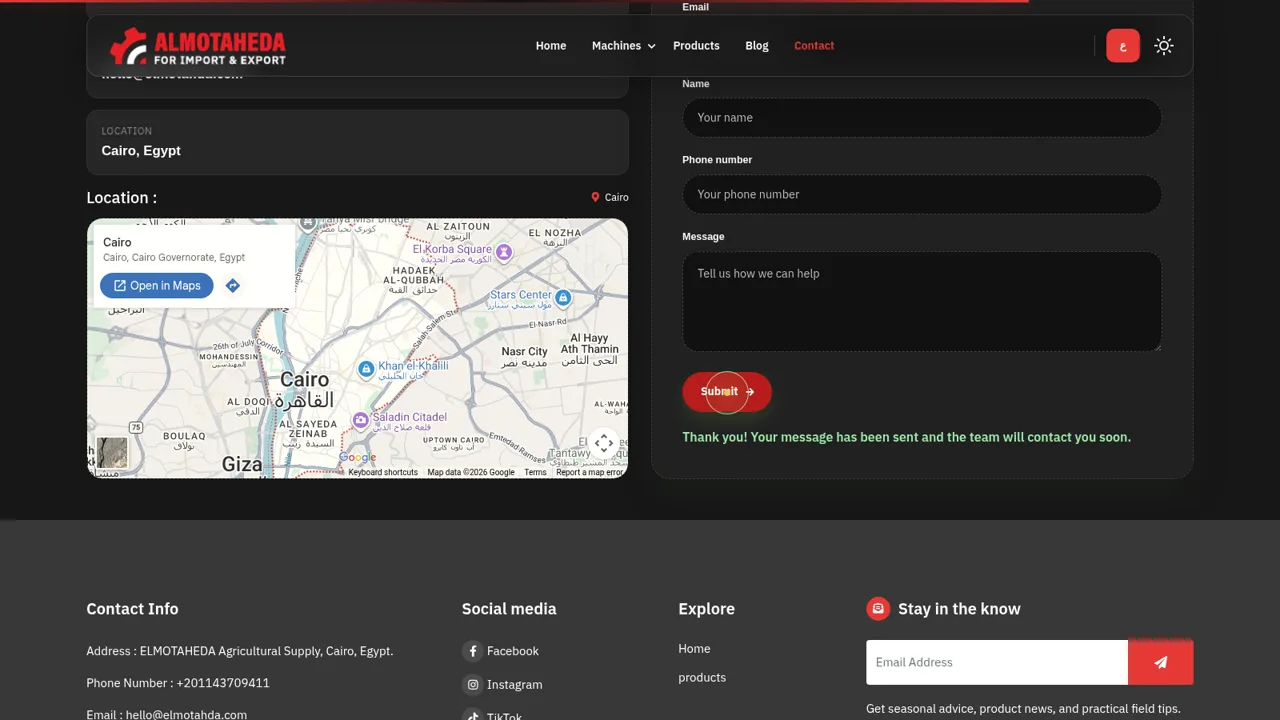
Task: Click the ALMOTAHEDA logo in the navbar
Action: [198, 46]
